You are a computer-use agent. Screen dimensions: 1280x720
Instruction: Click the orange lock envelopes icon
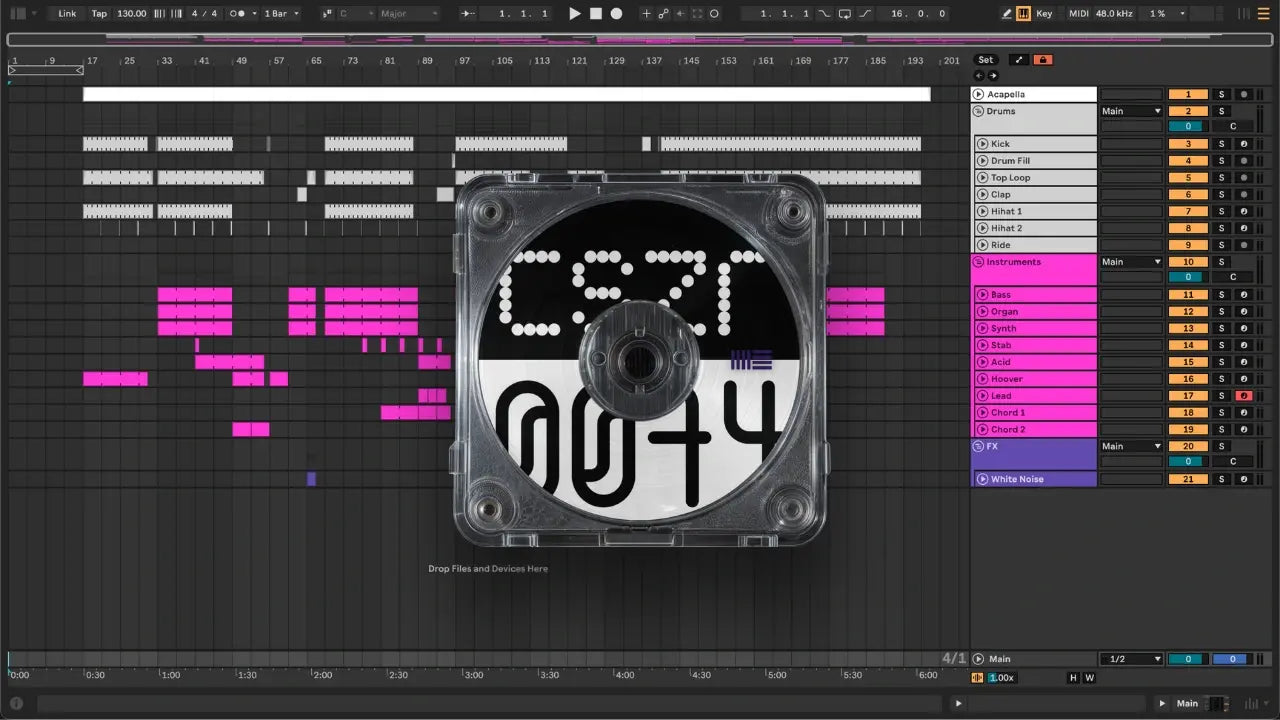(1043, 60)
